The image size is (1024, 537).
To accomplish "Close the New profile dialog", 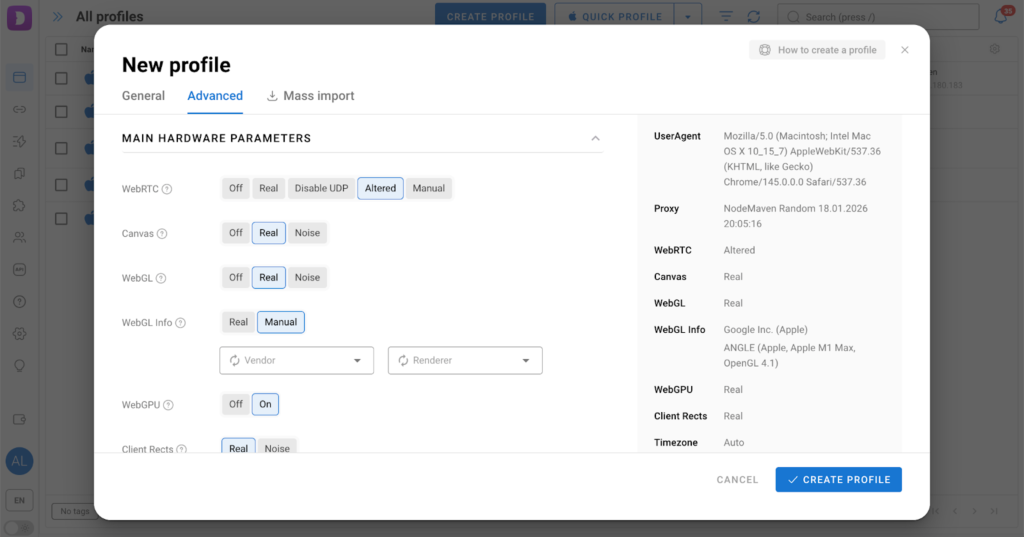I will tap(905, 50).
